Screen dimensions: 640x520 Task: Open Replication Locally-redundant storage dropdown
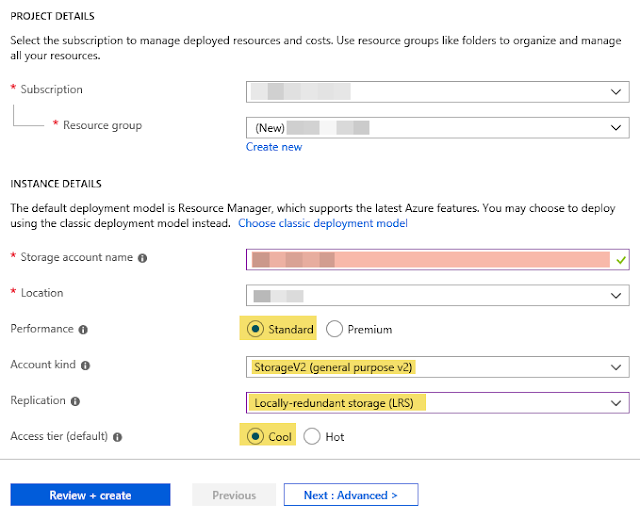coord(438,403)
